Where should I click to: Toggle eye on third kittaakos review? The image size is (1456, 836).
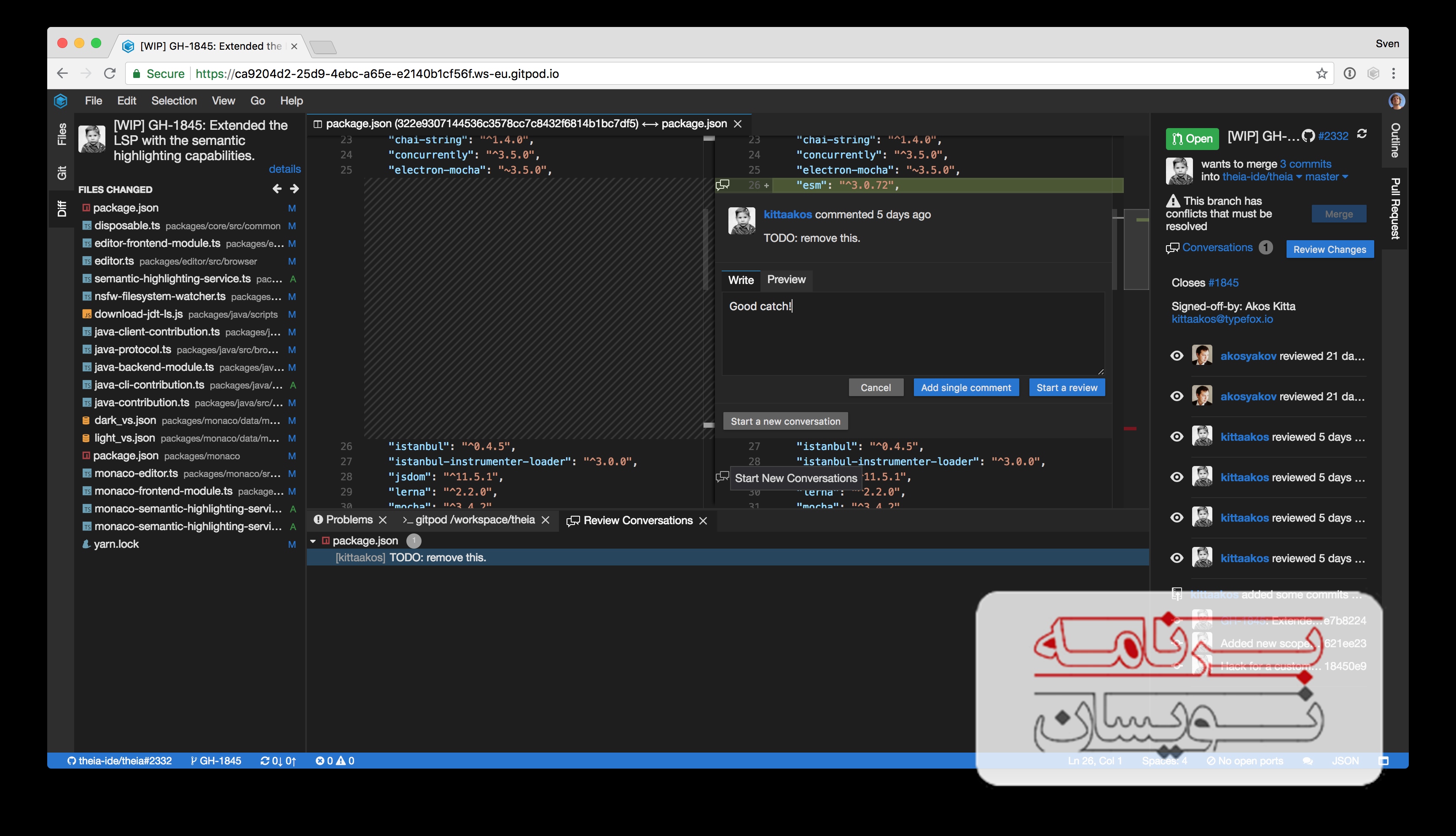tap(1176, 518)
